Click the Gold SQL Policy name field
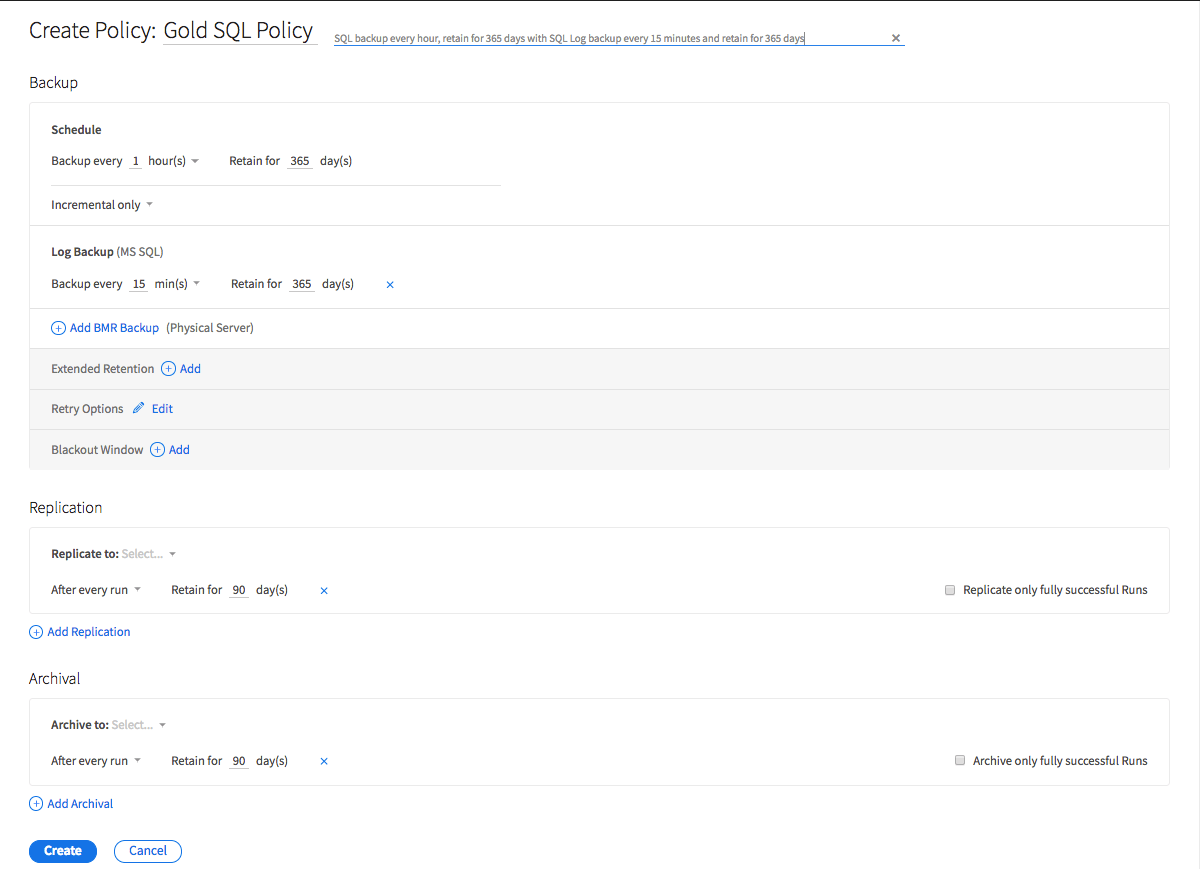Viewport: 1200px width, 869px height. click(x=239, y=31)
